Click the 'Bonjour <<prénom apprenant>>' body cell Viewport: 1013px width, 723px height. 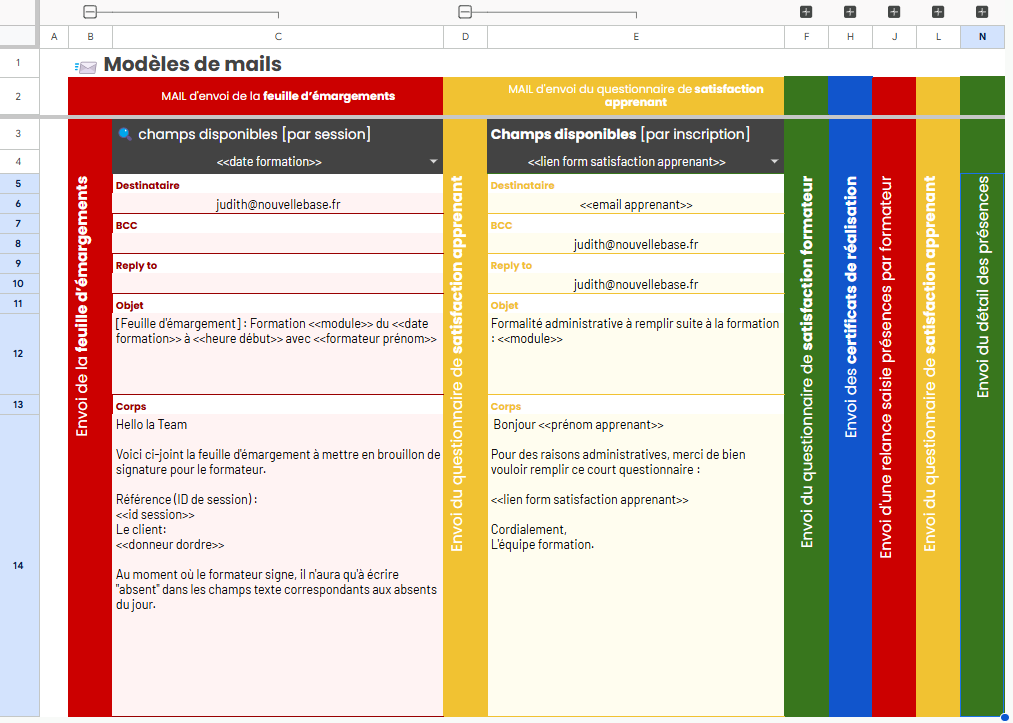pyautogui.click(x=636, y=565)
